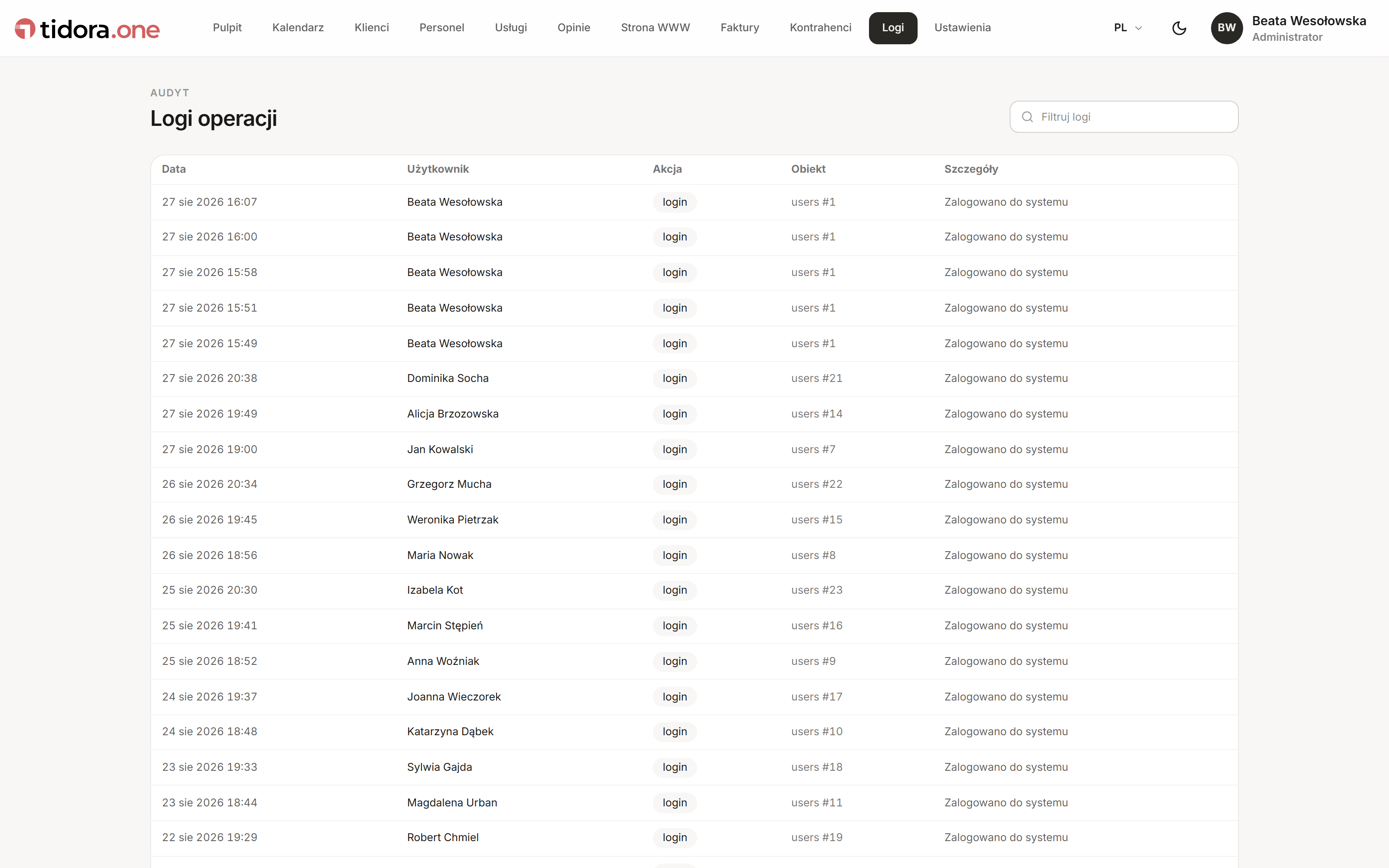Click into the Filtruj logi field
The width and height of the screenshot is (1389, 868).
(1124, 117)
